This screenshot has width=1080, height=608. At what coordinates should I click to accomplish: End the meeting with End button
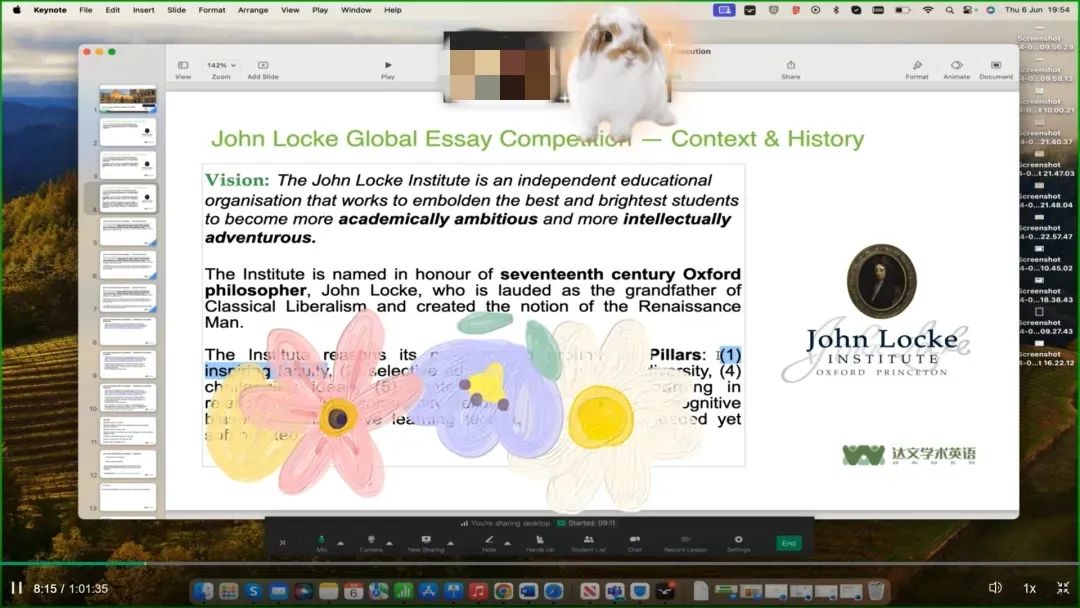coord(789,543)
